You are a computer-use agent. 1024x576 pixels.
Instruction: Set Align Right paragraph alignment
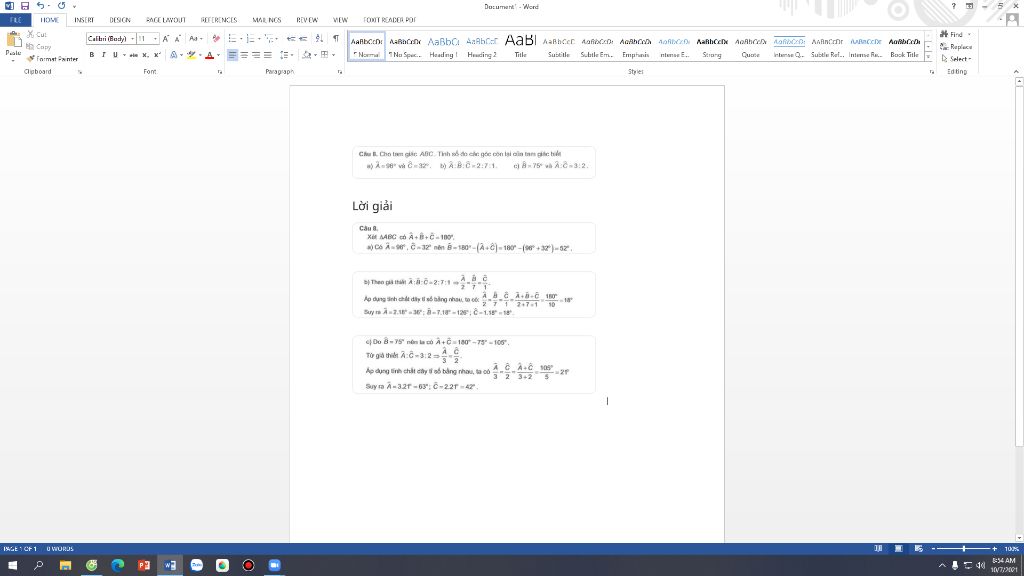(x=256, y=55)
